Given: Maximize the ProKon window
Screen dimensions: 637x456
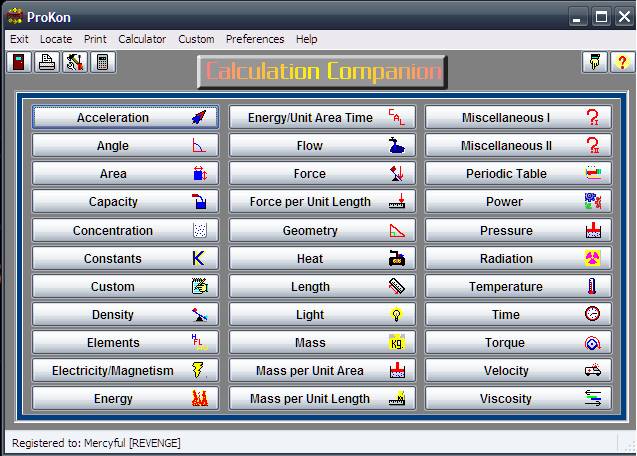Looking at the screenshot, I should click(601, 17).
